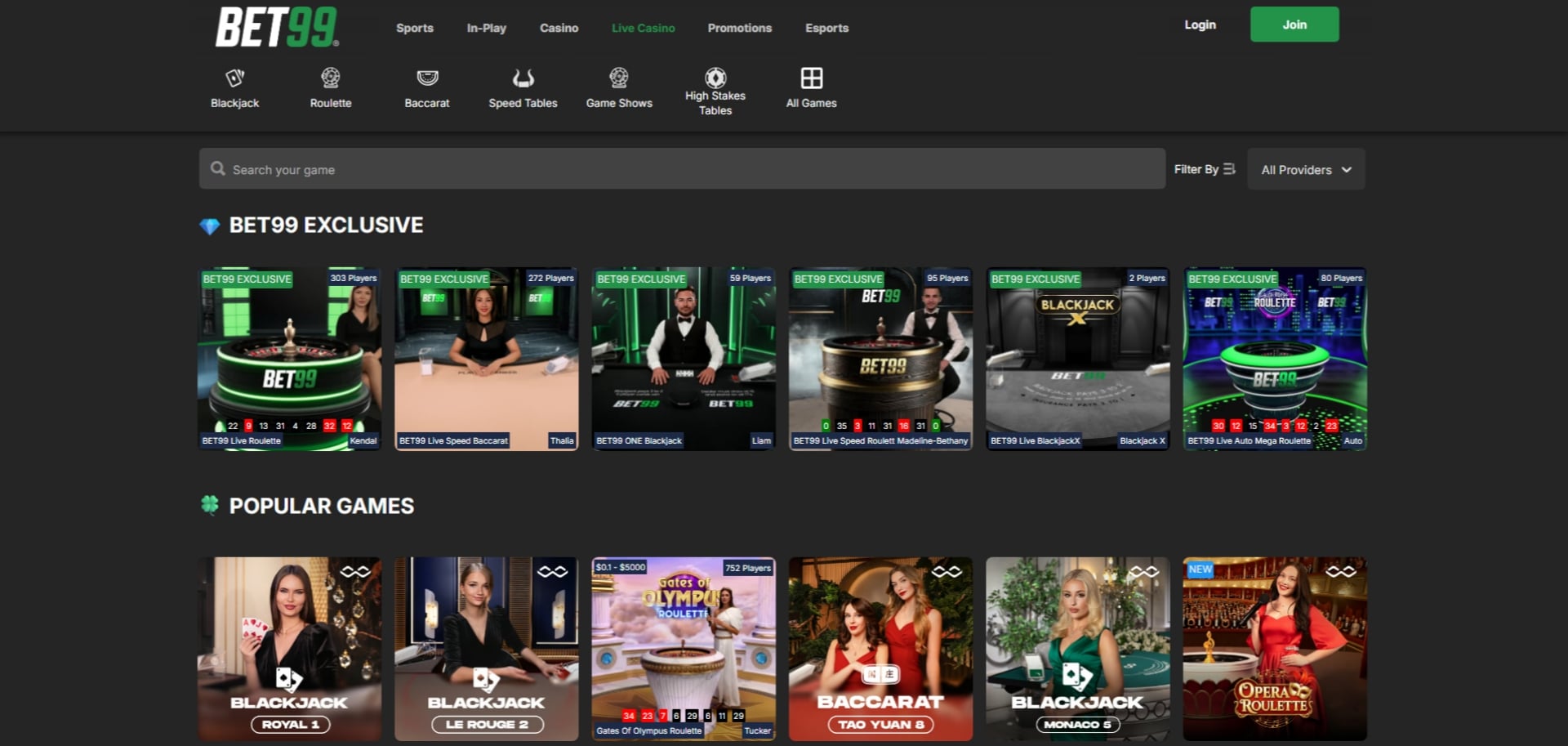The image size is (1568, 746).
Task: Open BET99 ONE Blackjack with Liam
Action: (x=684, y=360)
